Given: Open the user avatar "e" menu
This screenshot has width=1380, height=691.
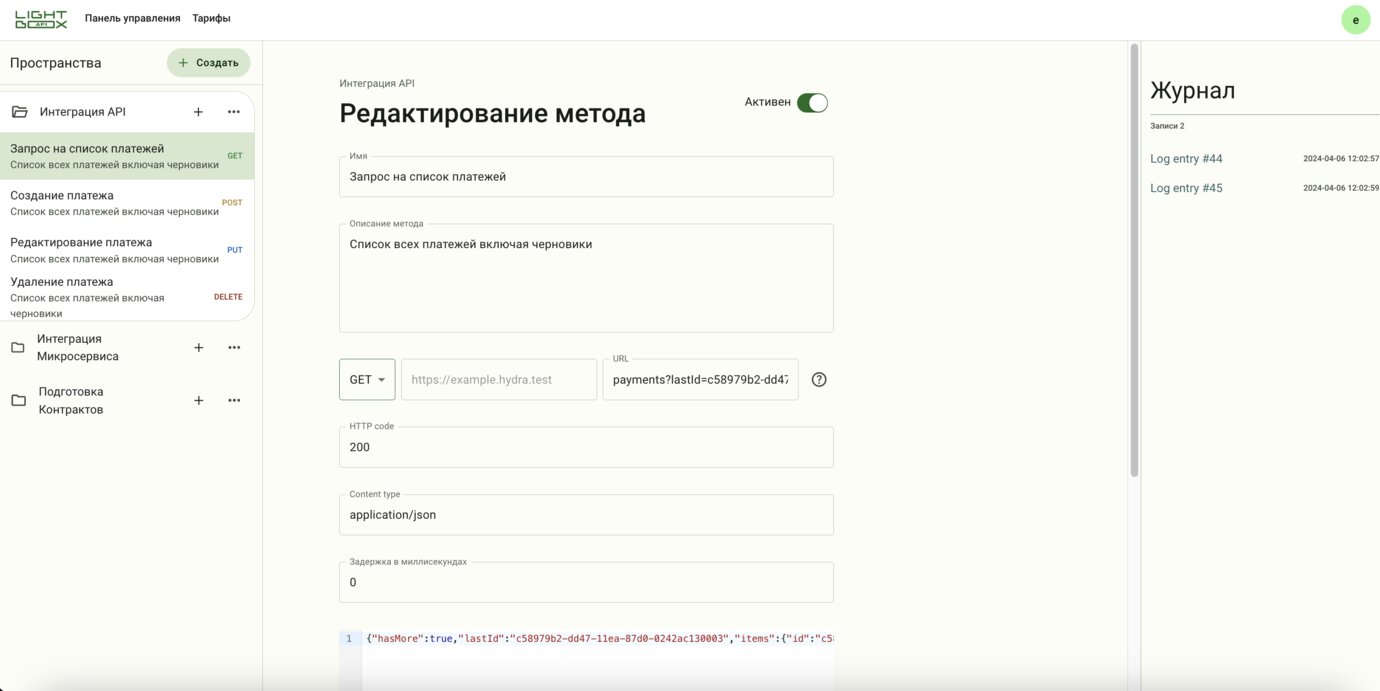Looking at the screenshot, I should click(x=1355, y=20).
